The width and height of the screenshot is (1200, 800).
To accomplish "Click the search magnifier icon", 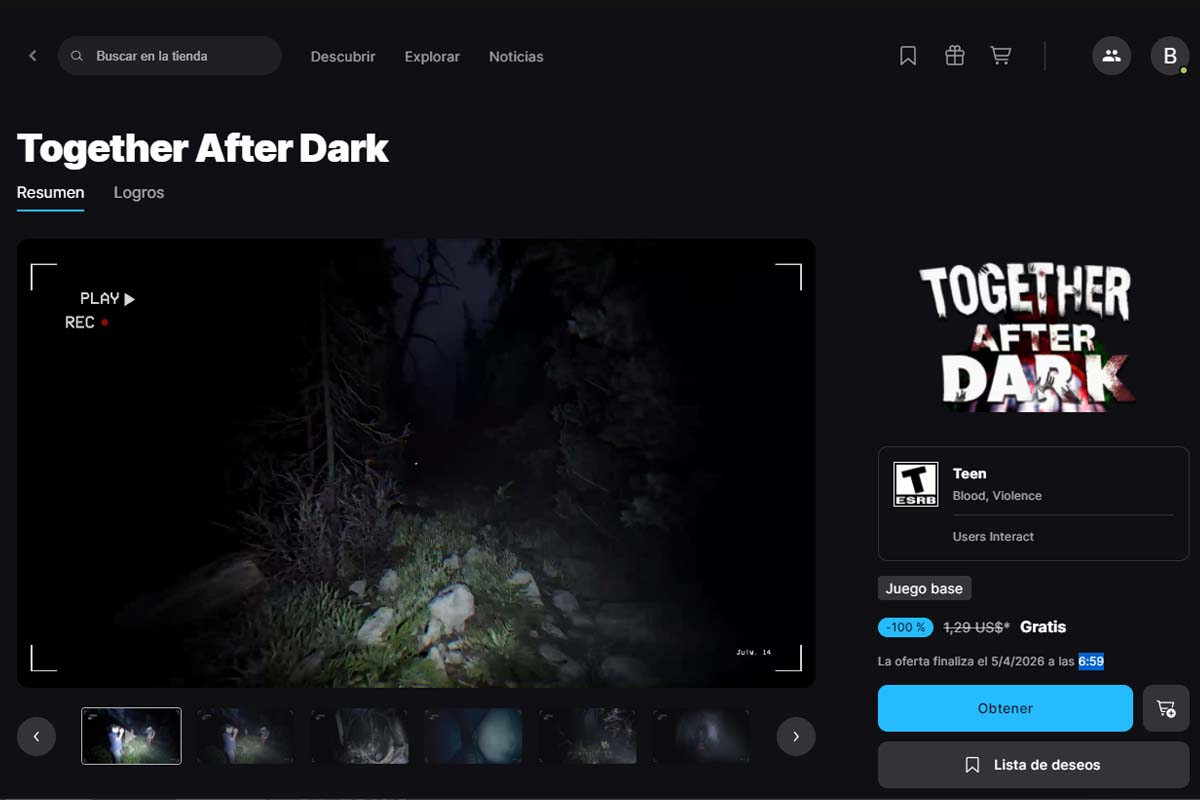I will (77, 56).
